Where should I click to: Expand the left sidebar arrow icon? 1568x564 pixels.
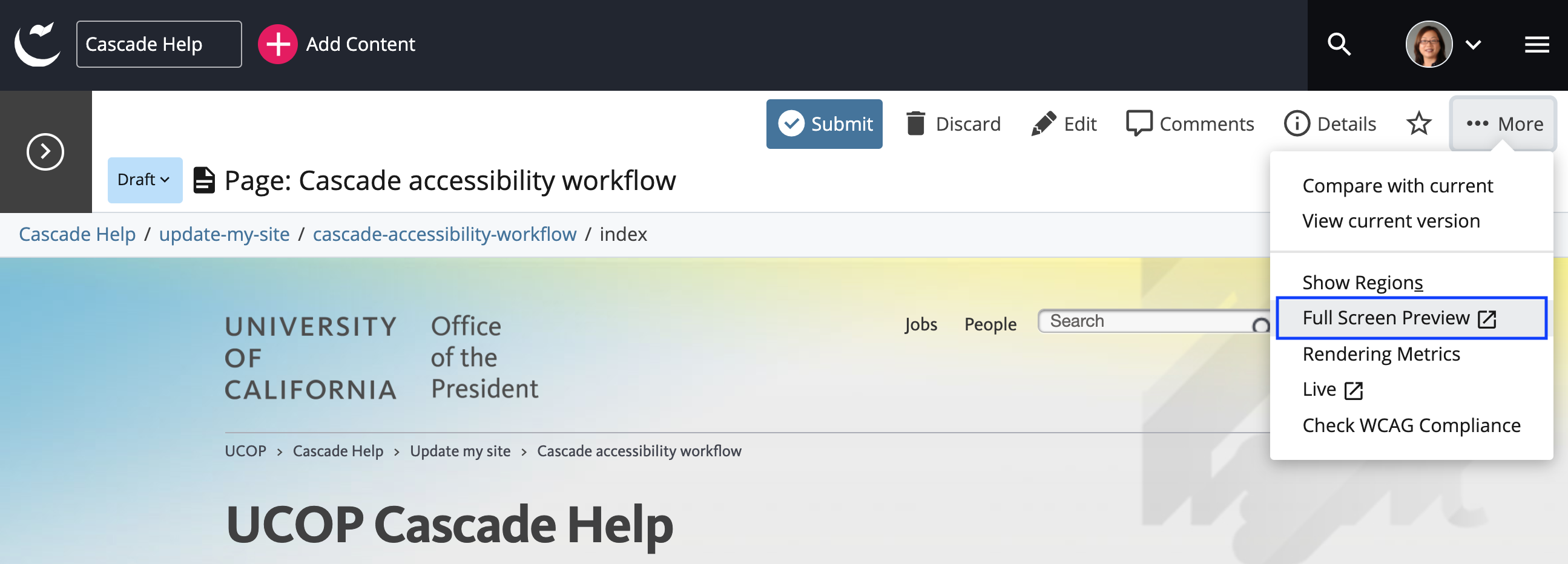click(45, 151)
